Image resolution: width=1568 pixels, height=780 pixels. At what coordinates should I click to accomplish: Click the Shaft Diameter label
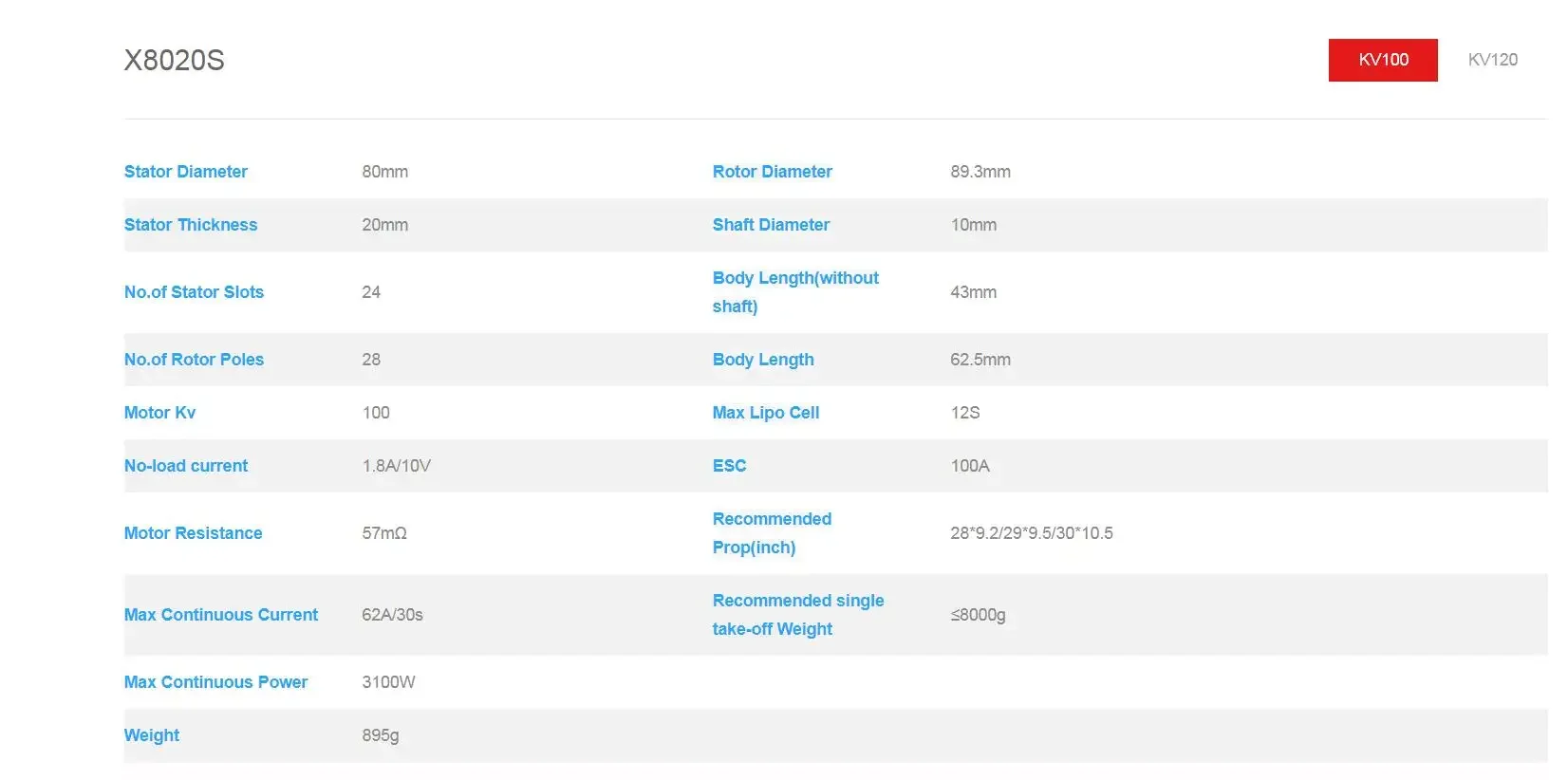pos(771,225)
